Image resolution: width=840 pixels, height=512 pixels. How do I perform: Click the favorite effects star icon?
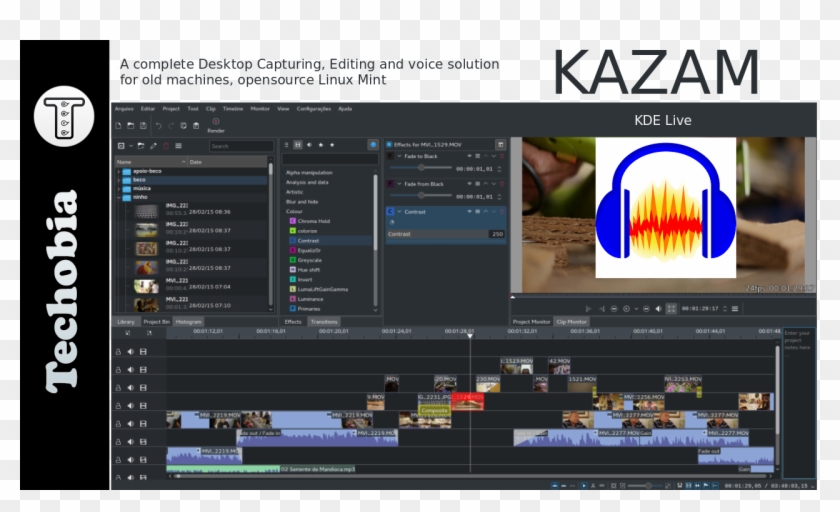coord(333,145)
